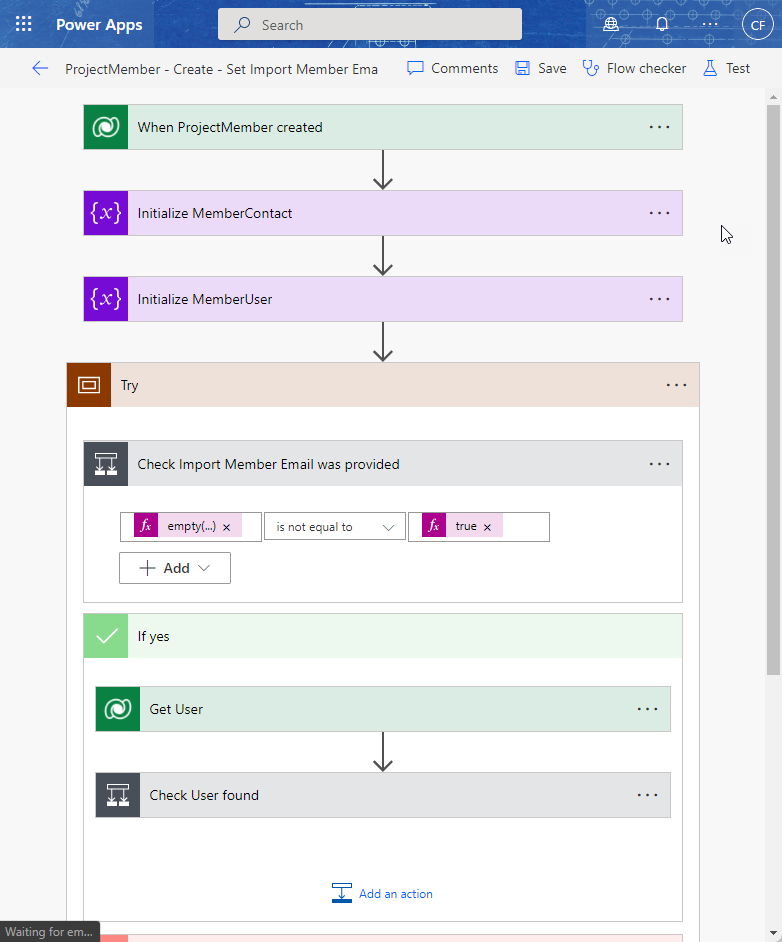The image size is (782, 942).
Task: Click the variable icon on Initialize MemberContact
Action: [106, 213]
